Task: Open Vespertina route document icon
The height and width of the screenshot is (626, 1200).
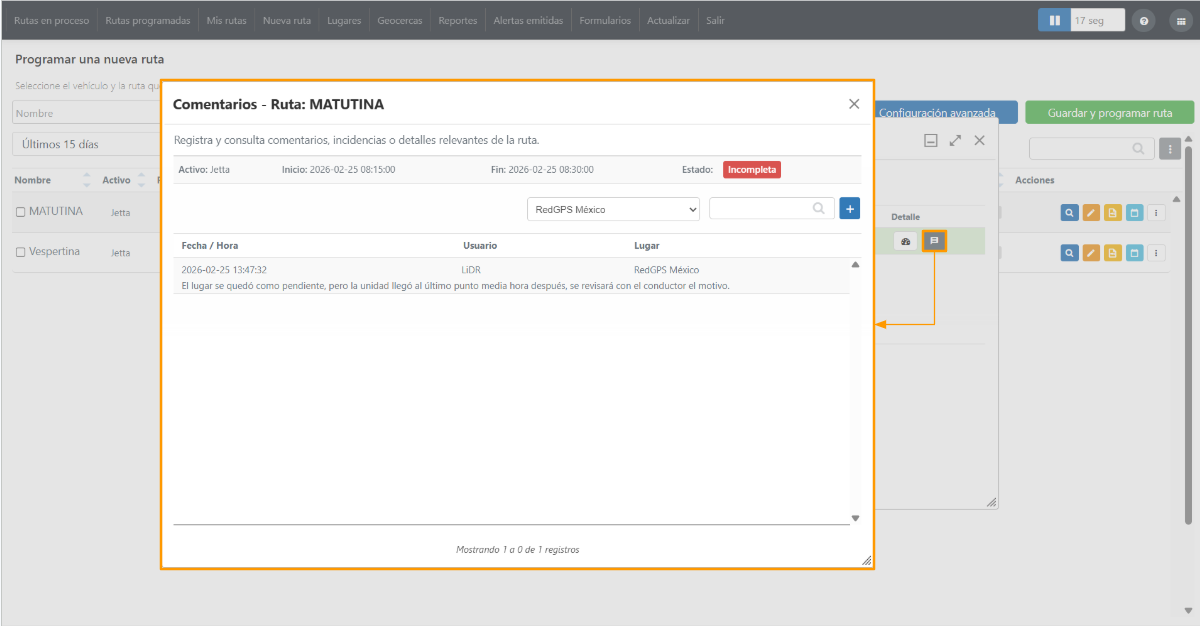Action: point(1113,252)
